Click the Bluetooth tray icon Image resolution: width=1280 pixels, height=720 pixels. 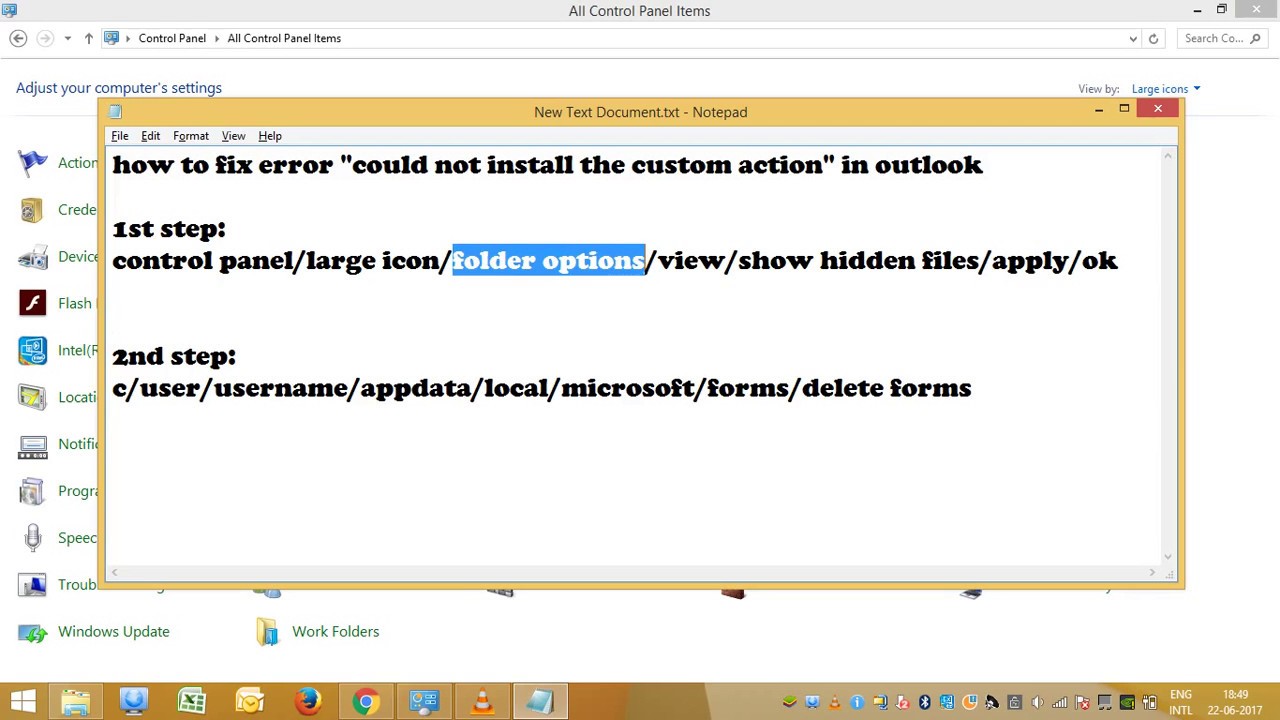[925, 702]
